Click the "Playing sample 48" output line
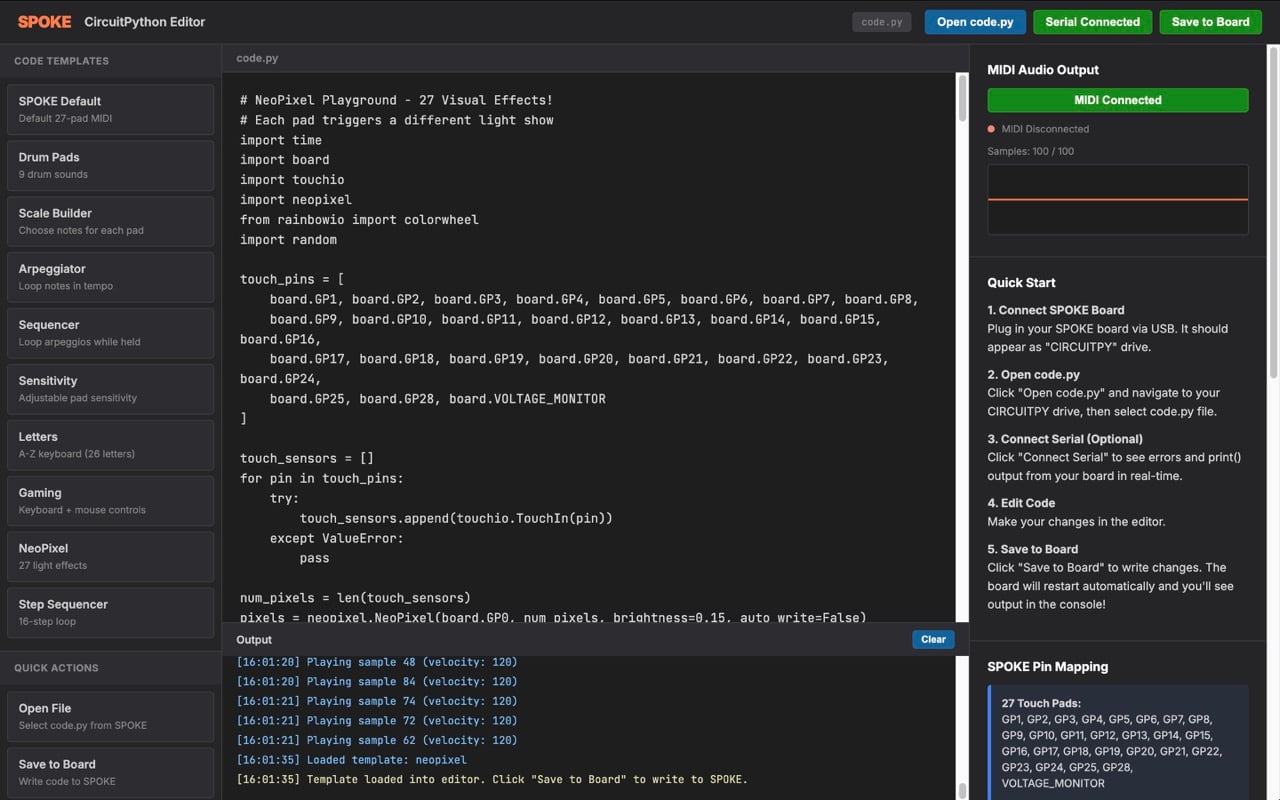 coord(377,662)
